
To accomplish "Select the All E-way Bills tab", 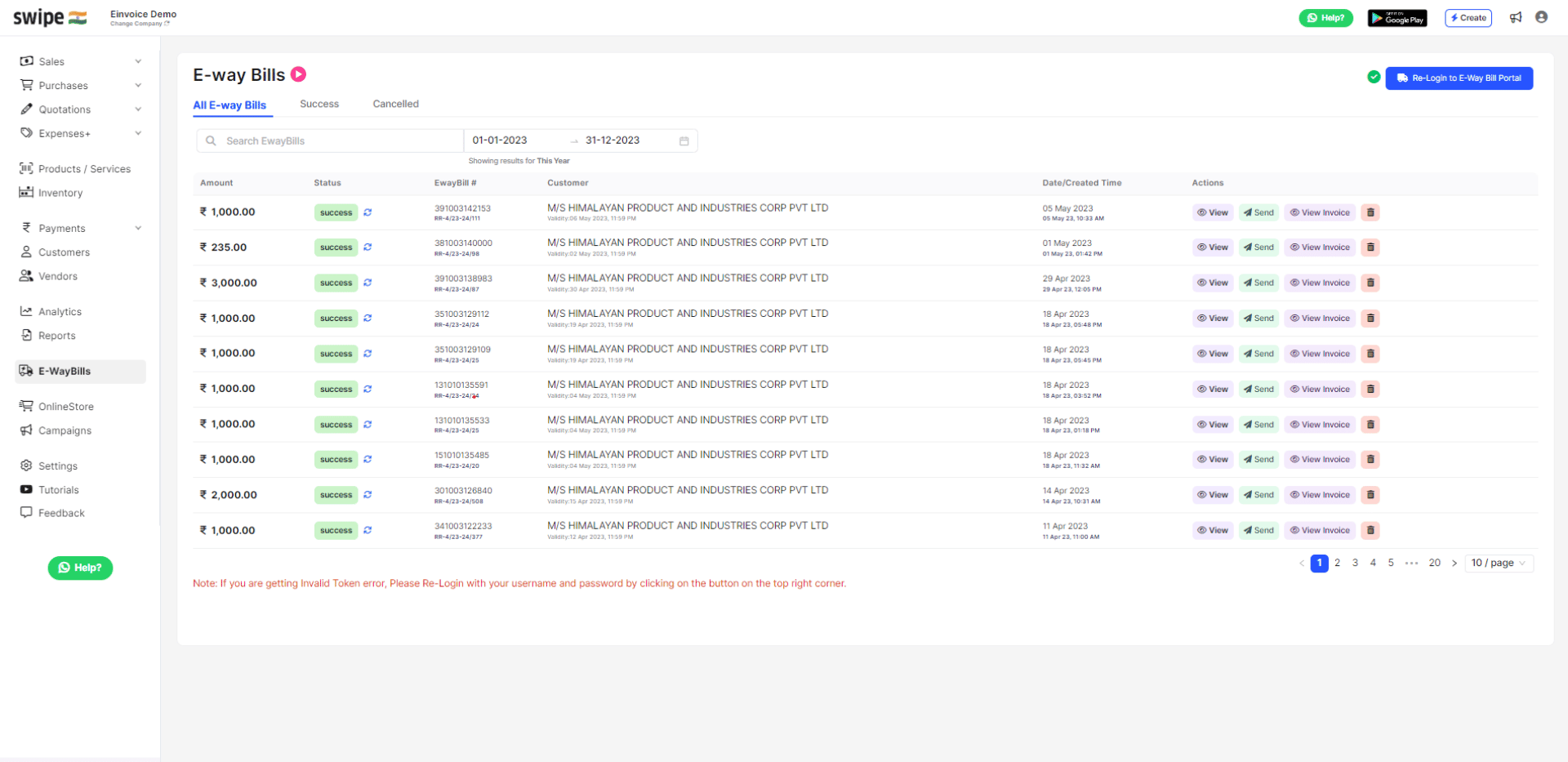I will [229, 105].
